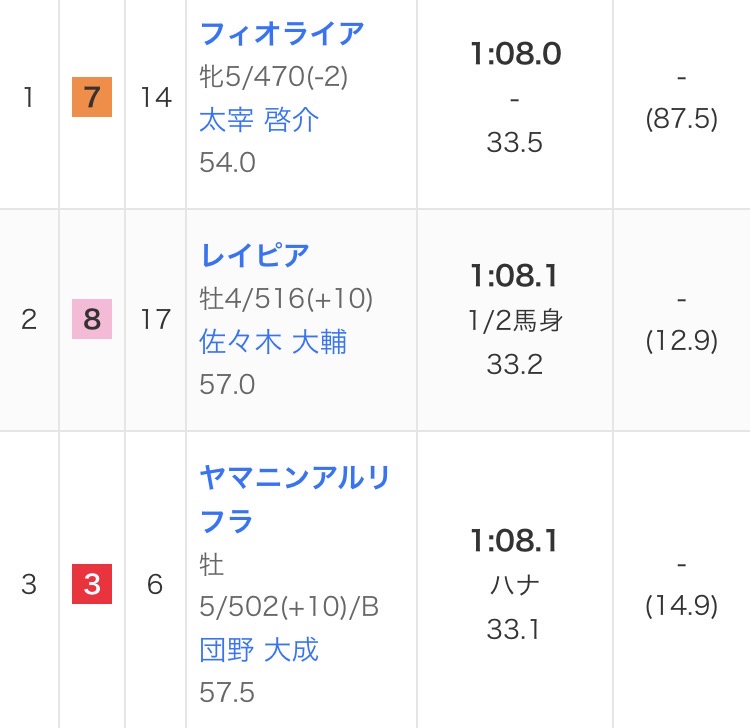This screenshot has height=728, width=750.
Task: Open jockey profile 団野 大成
Action: click(259, 650)
